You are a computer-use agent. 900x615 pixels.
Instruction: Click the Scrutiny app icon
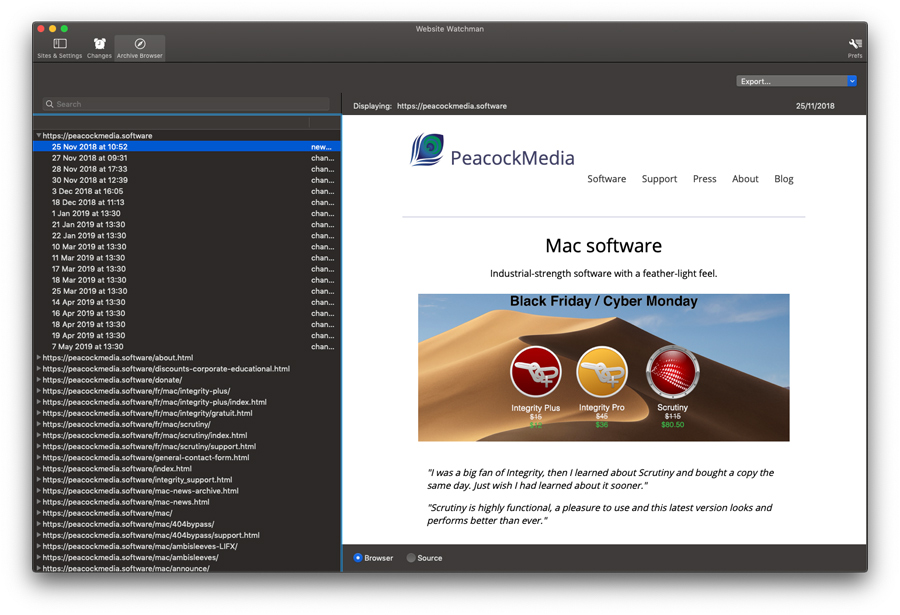click(x=672, y=372)
